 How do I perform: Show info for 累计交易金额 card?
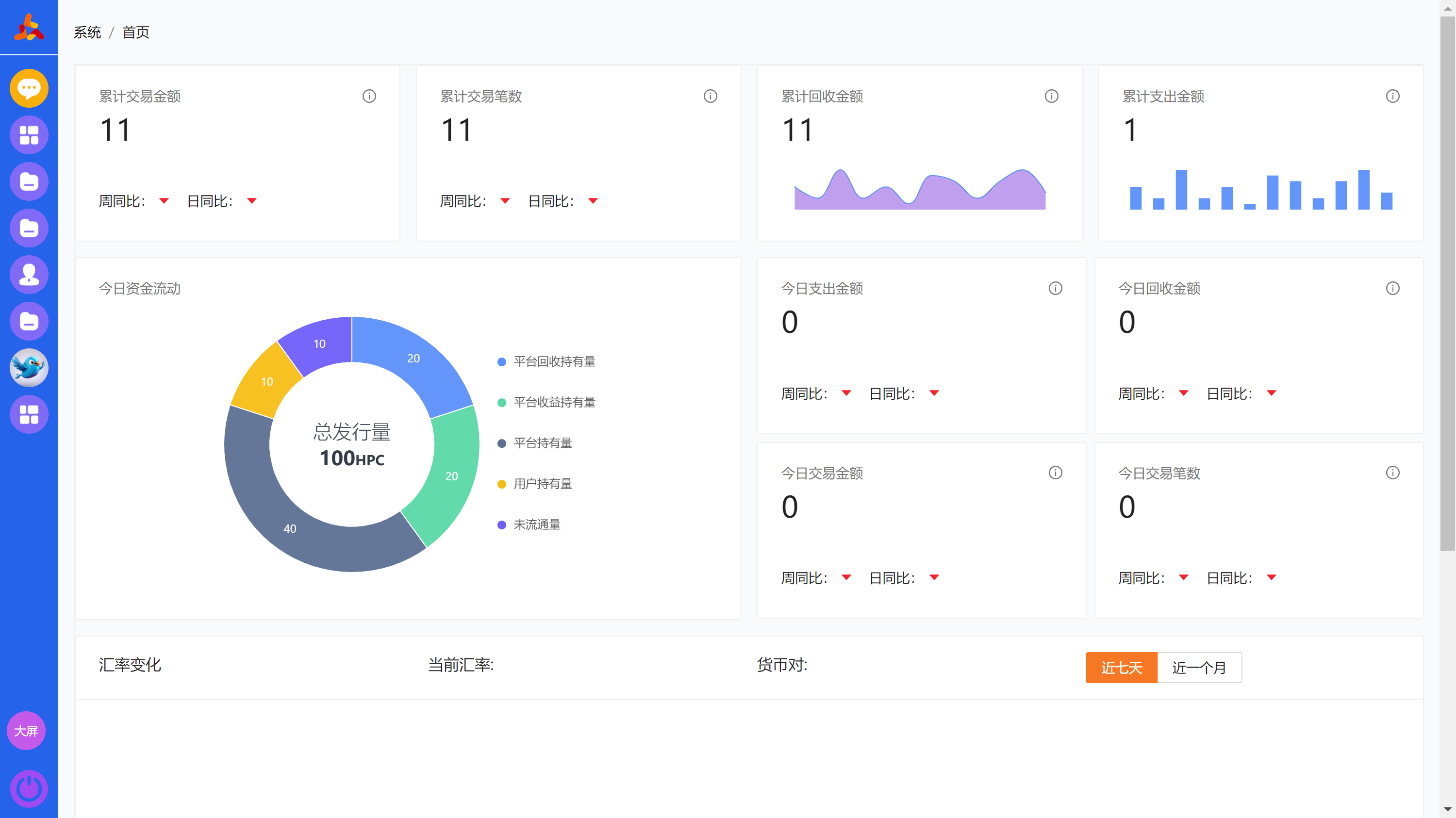click(x=369, y=96)
